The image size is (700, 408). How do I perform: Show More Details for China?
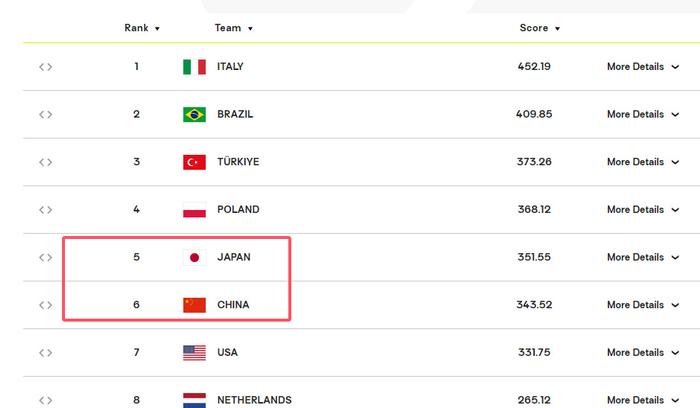(643, 305)
